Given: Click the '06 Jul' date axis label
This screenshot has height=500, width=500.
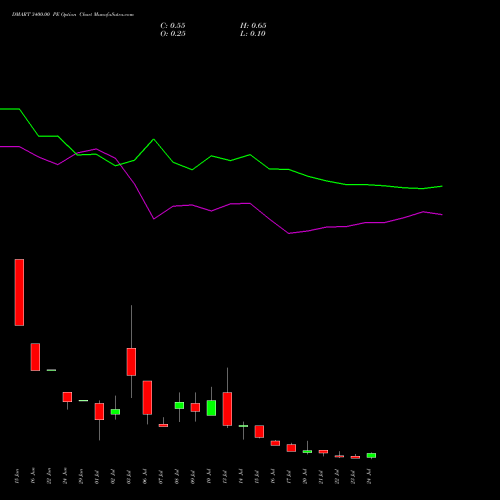Looking at the screenshot, I should (145, 476).
